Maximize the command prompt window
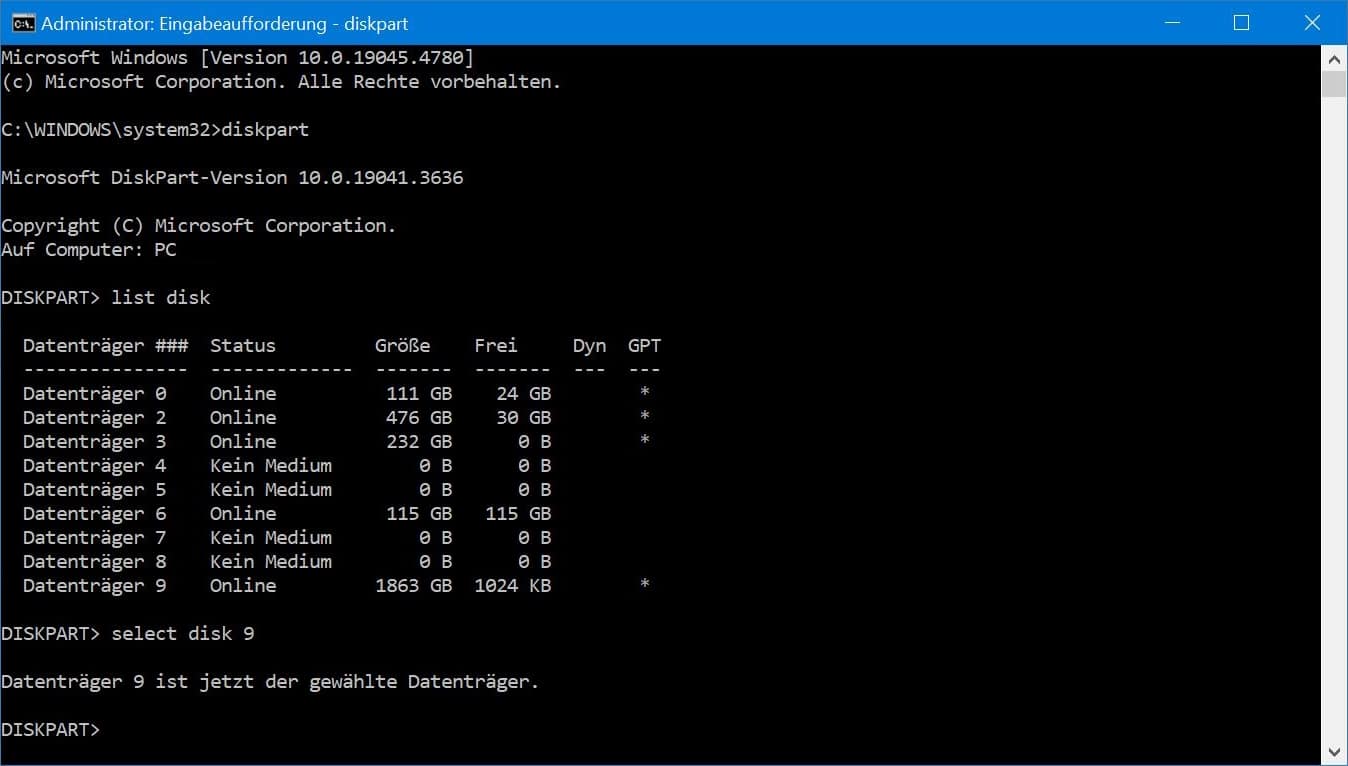1348x766 pixels. (x=1241, y=22)
